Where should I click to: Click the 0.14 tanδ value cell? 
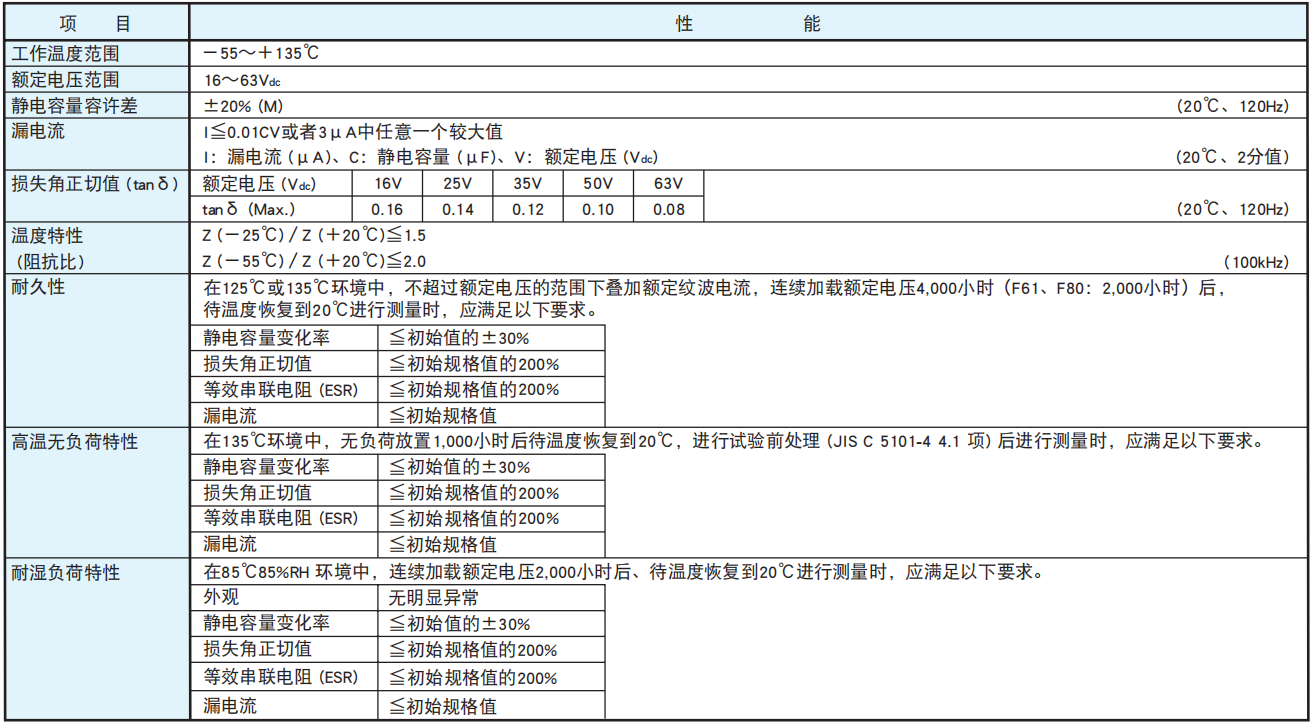coord(458,209)
